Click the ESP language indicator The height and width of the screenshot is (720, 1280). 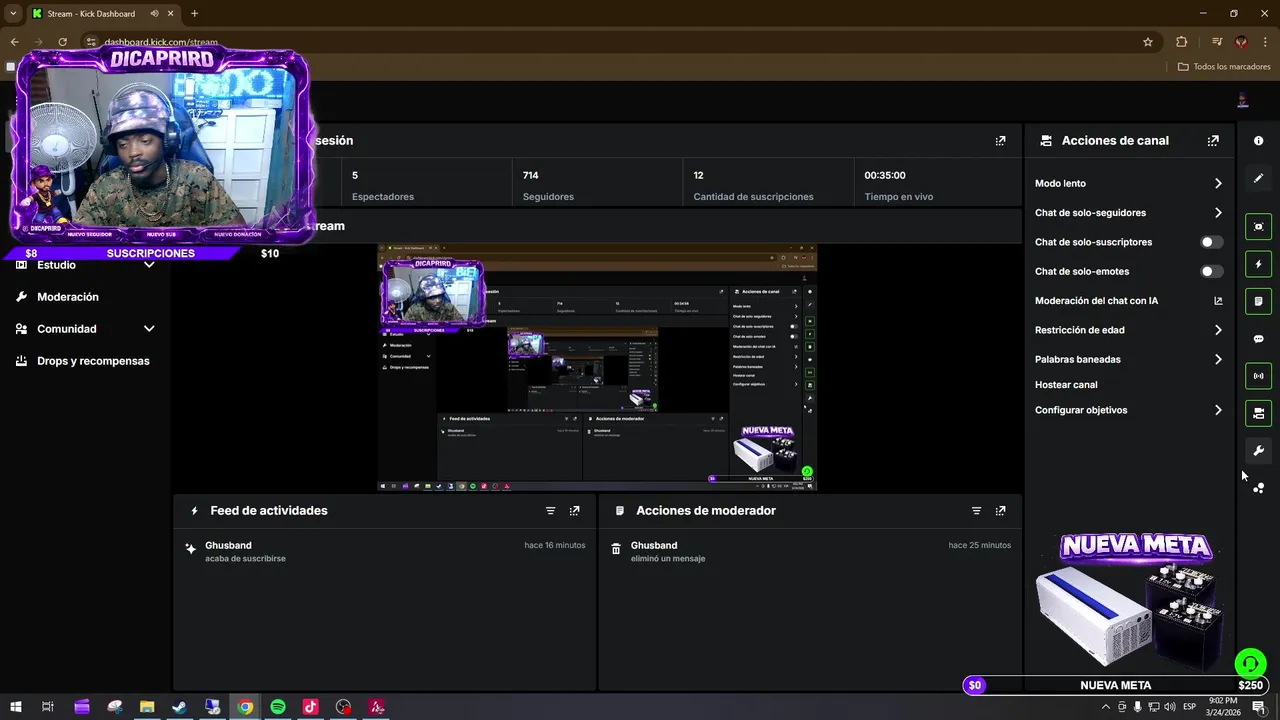pyautogui.click(x=1189, y=707)
